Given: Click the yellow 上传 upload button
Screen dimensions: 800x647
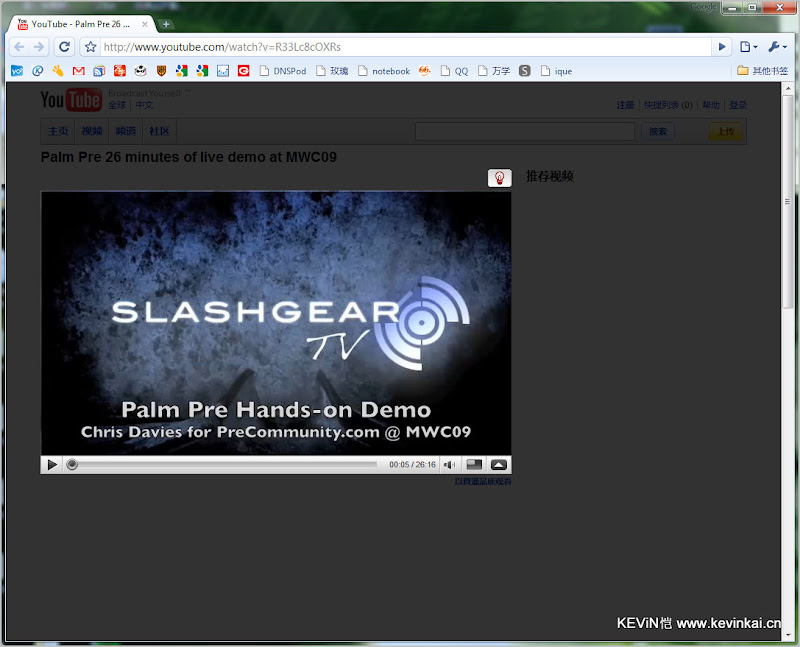Looking at the screenshot, I should click(726, 132).
